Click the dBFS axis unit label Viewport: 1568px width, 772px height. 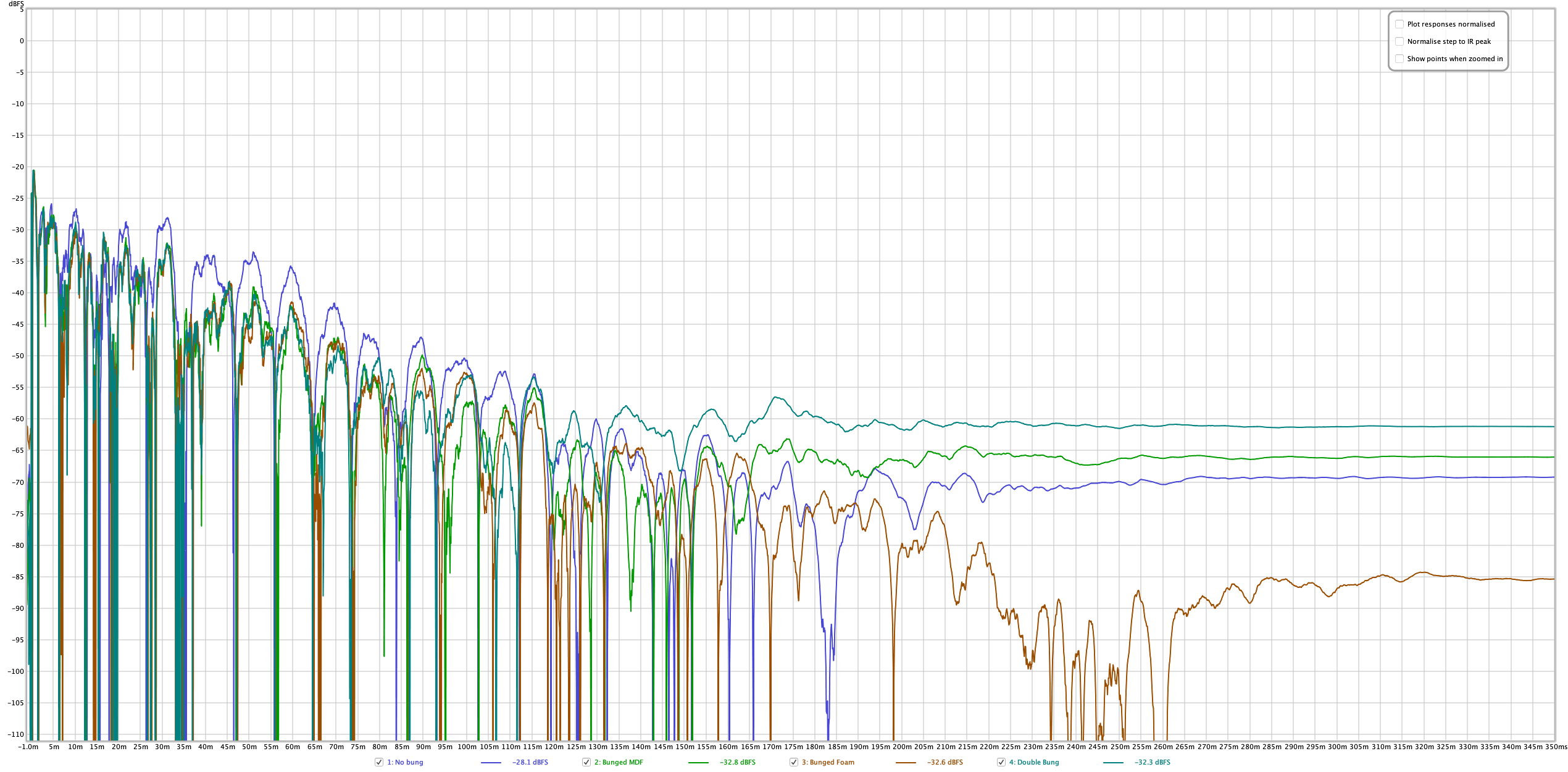pos(16,4)
